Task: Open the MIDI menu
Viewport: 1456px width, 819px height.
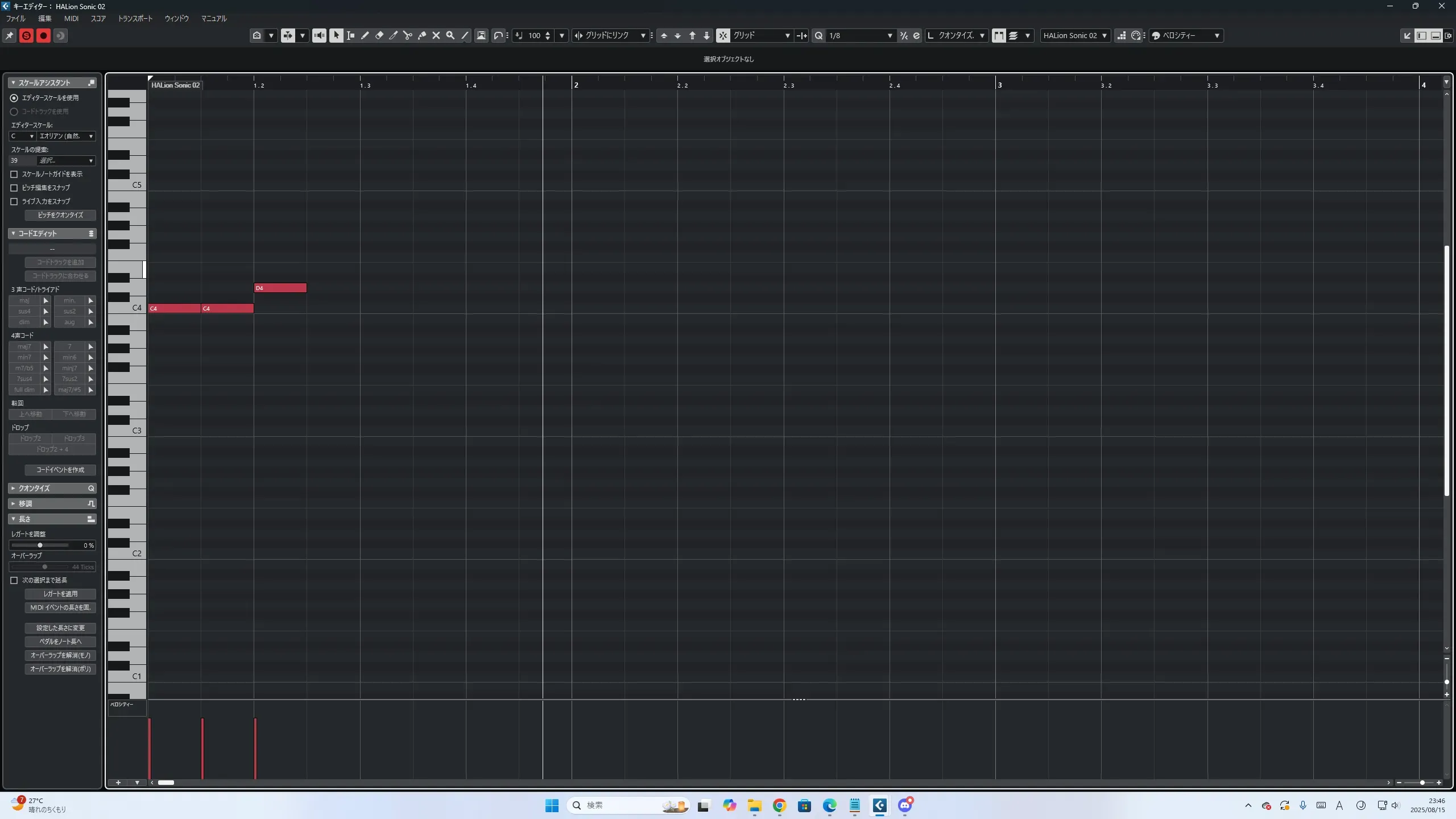Action: 71,18
